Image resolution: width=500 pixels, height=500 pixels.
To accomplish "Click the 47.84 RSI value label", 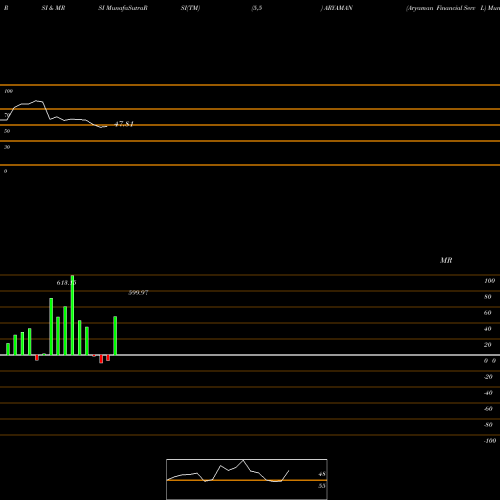I will [x=124, y=124].
